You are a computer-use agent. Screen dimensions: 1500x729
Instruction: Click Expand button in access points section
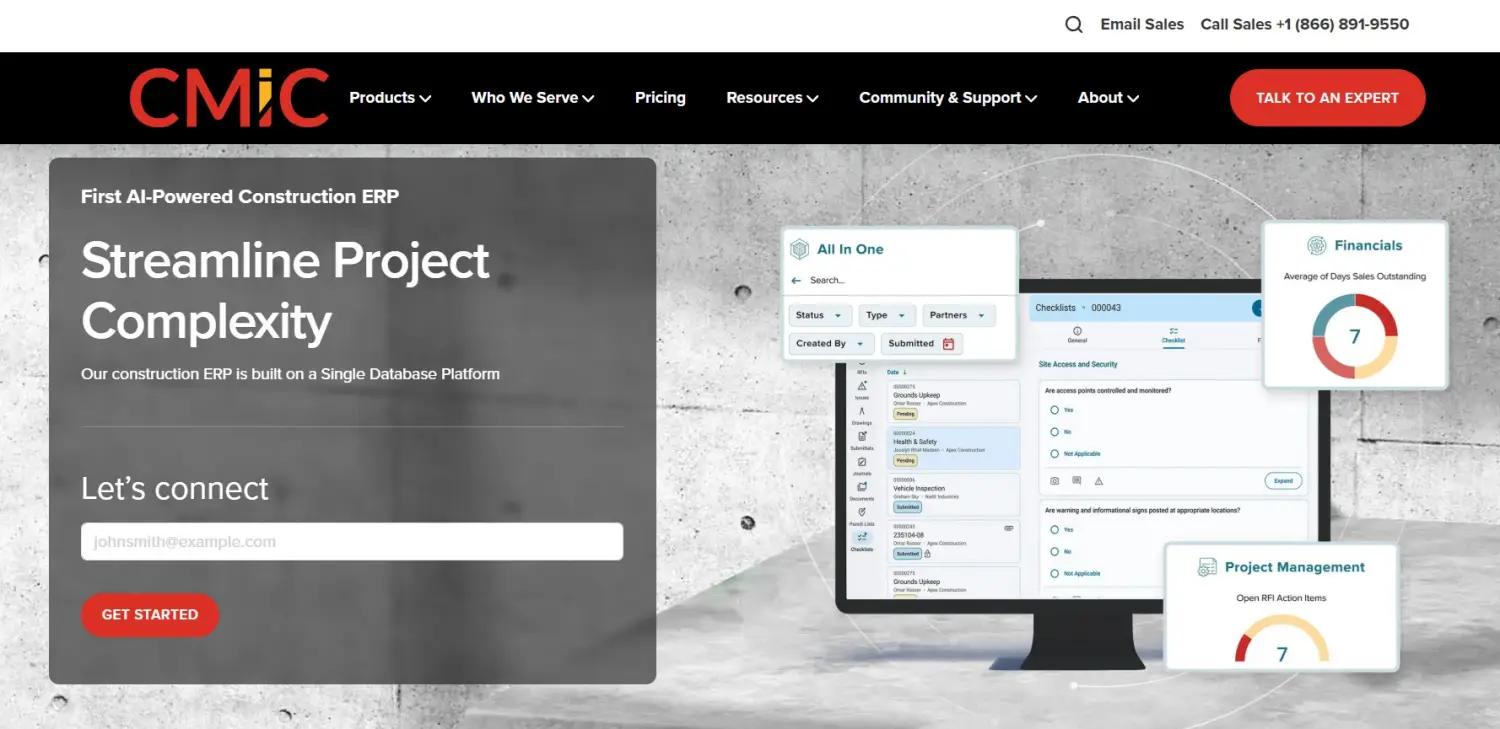(x=1283, y=481)
